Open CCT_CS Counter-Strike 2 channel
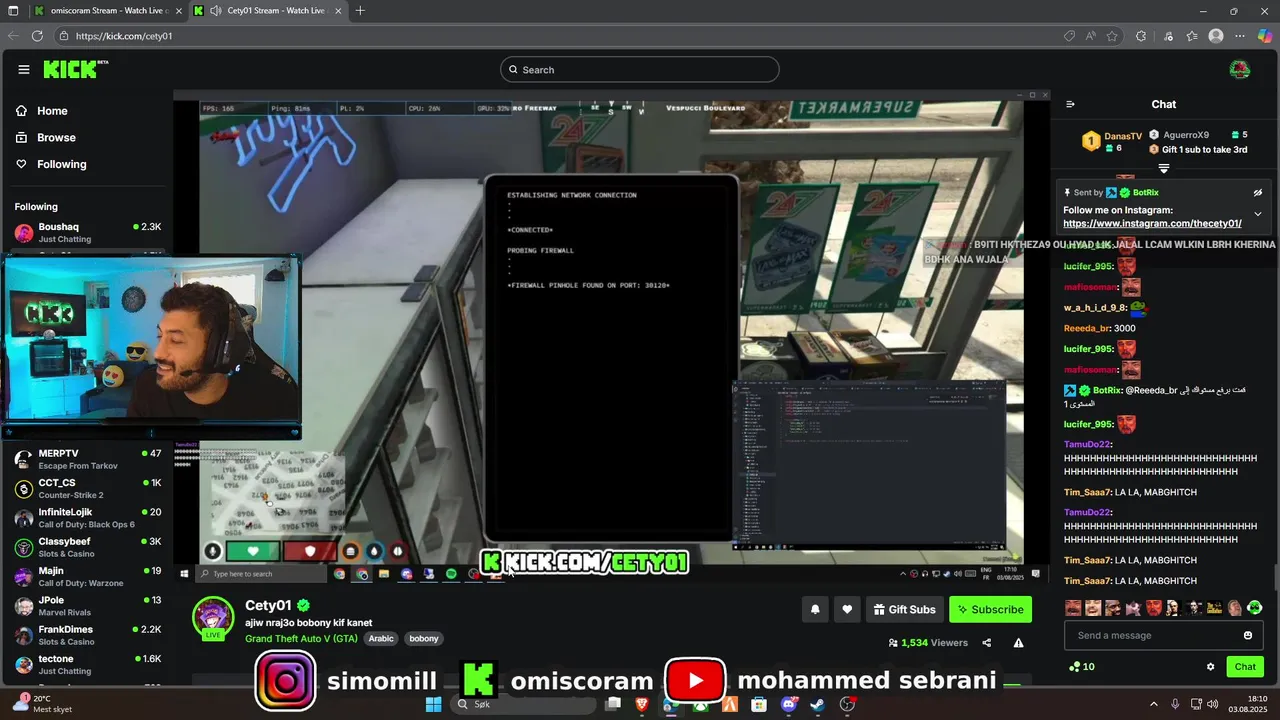1280x720 pixels. coord(88,488)
